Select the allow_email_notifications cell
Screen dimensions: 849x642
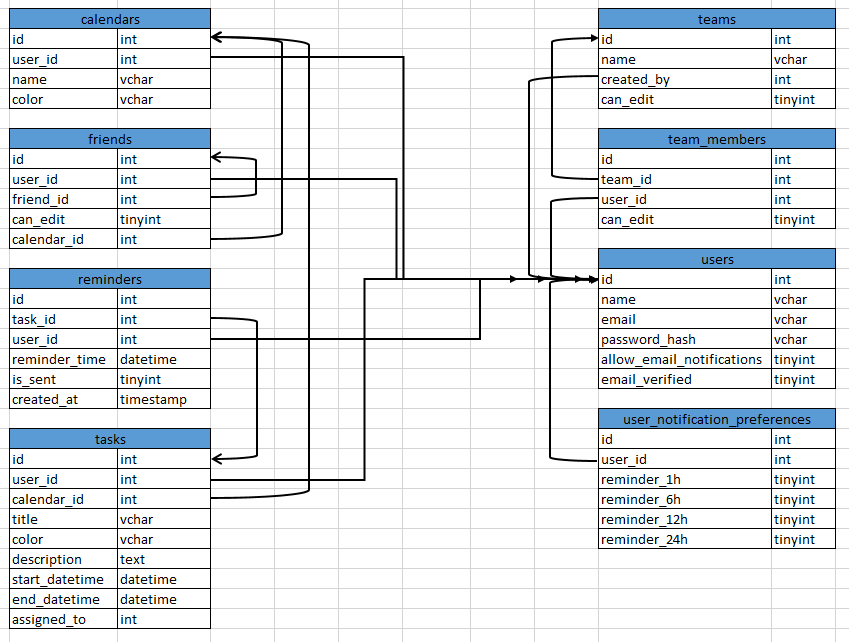pos(684,359)
